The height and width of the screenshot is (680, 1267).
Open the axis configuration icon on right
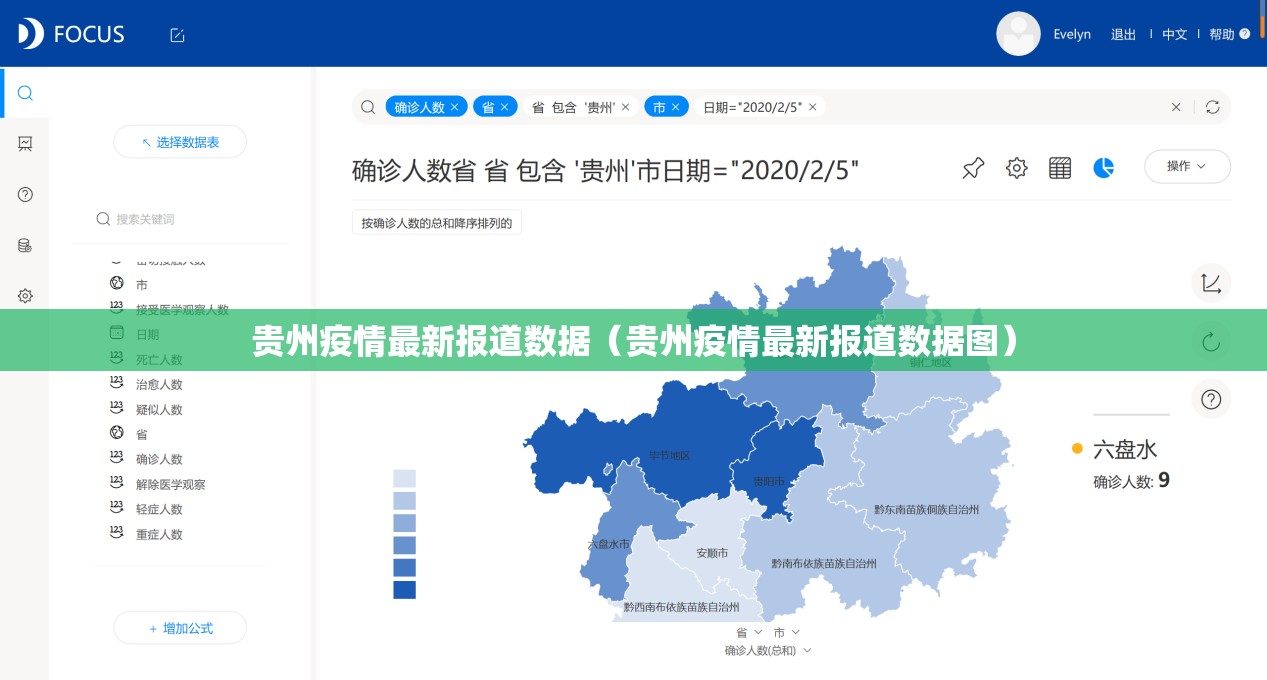[x=1211, y=284]
